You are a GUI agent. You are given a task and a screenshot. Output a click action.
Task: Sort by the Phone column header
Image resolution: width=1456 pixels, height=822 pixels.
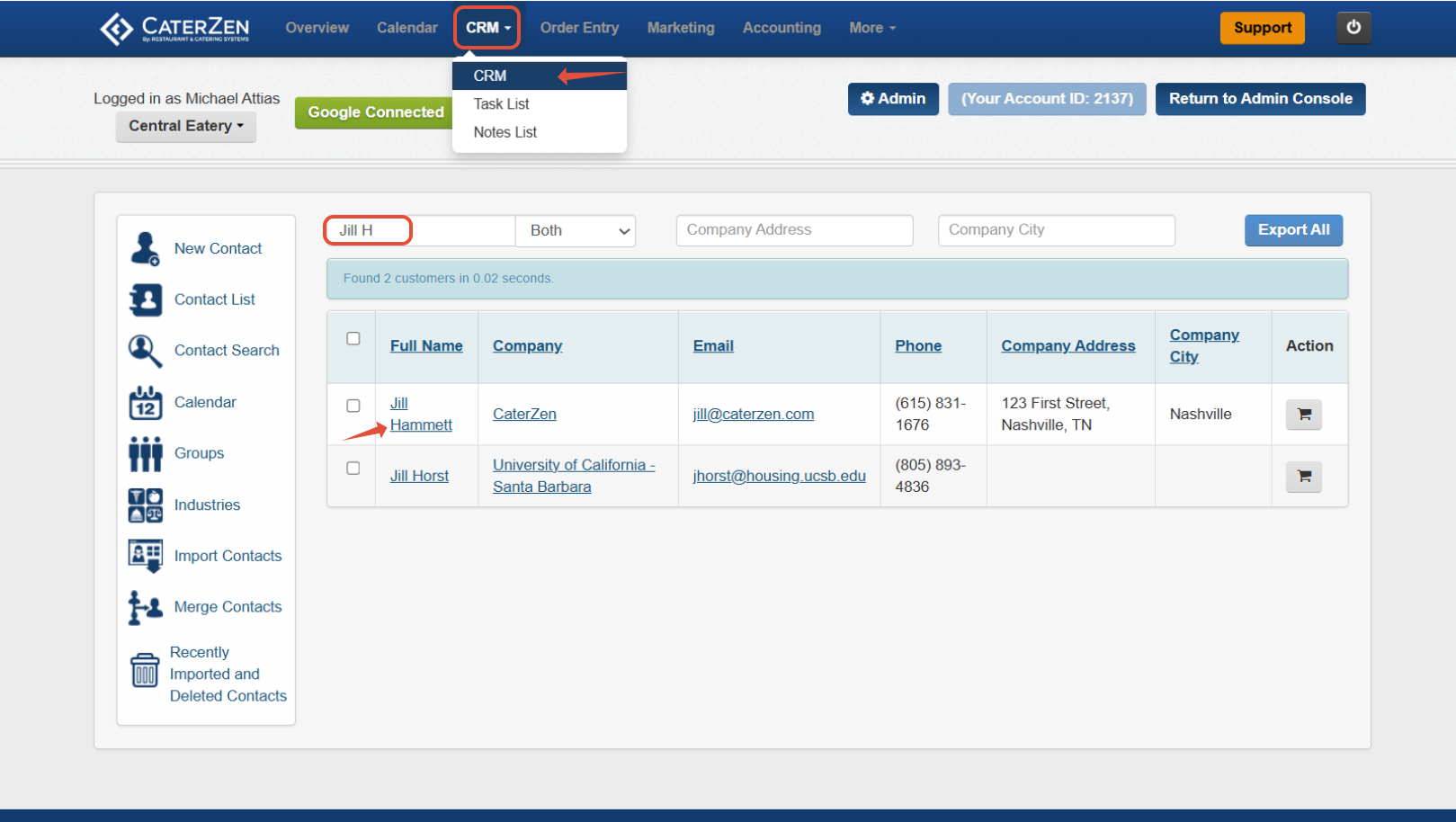point(918,346)
